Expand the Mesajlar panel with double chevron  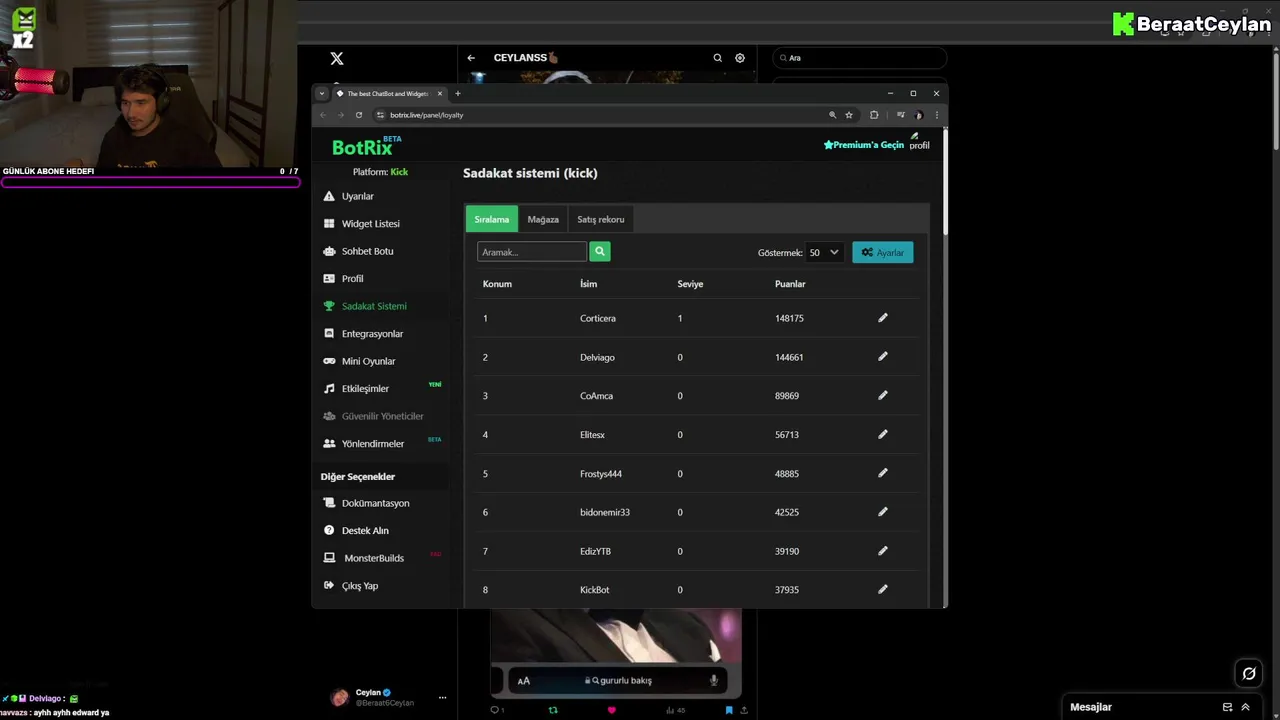[1245, 707]
